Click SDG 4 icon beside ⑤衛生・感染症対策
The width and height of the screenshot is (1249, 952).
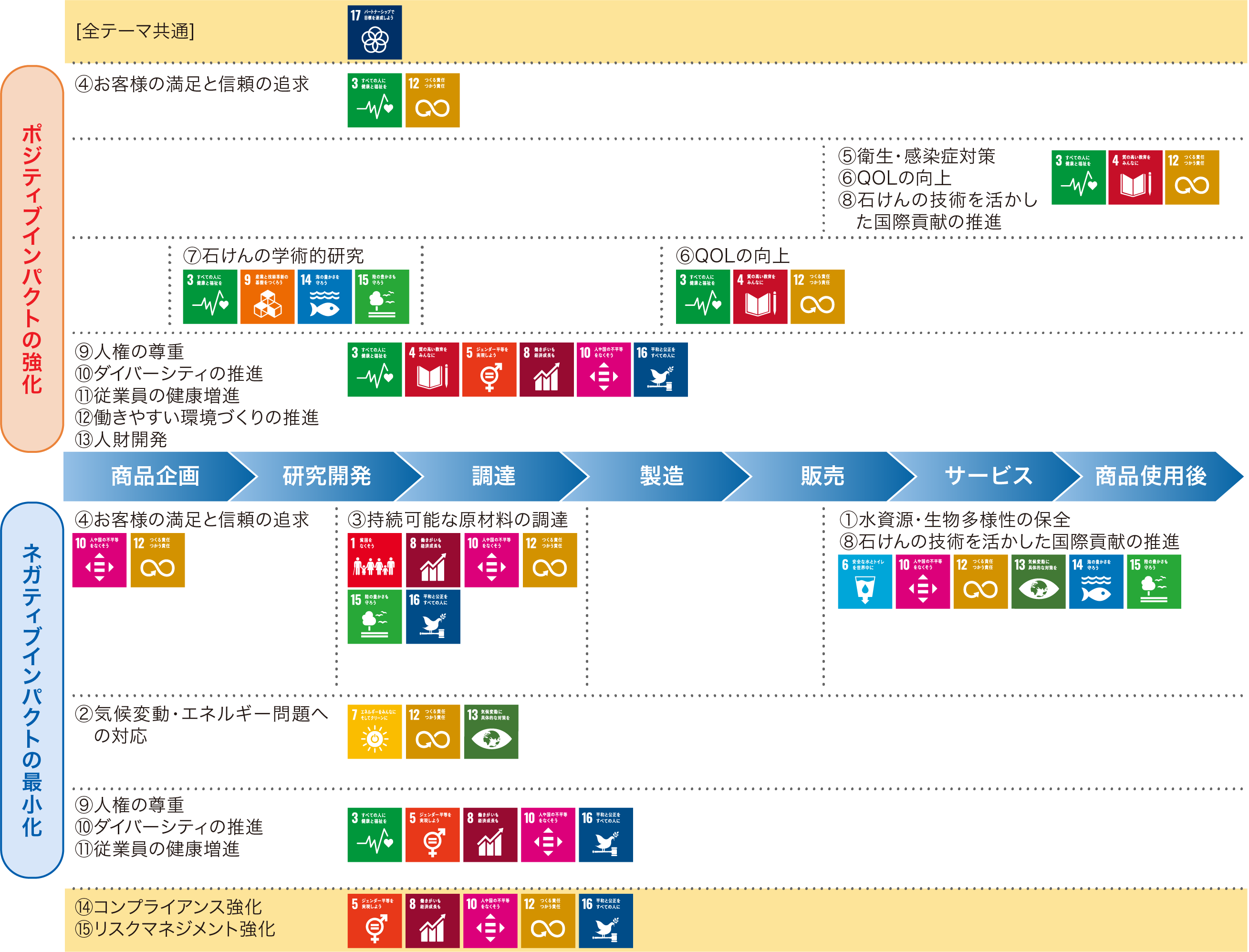click(1135, 178)
